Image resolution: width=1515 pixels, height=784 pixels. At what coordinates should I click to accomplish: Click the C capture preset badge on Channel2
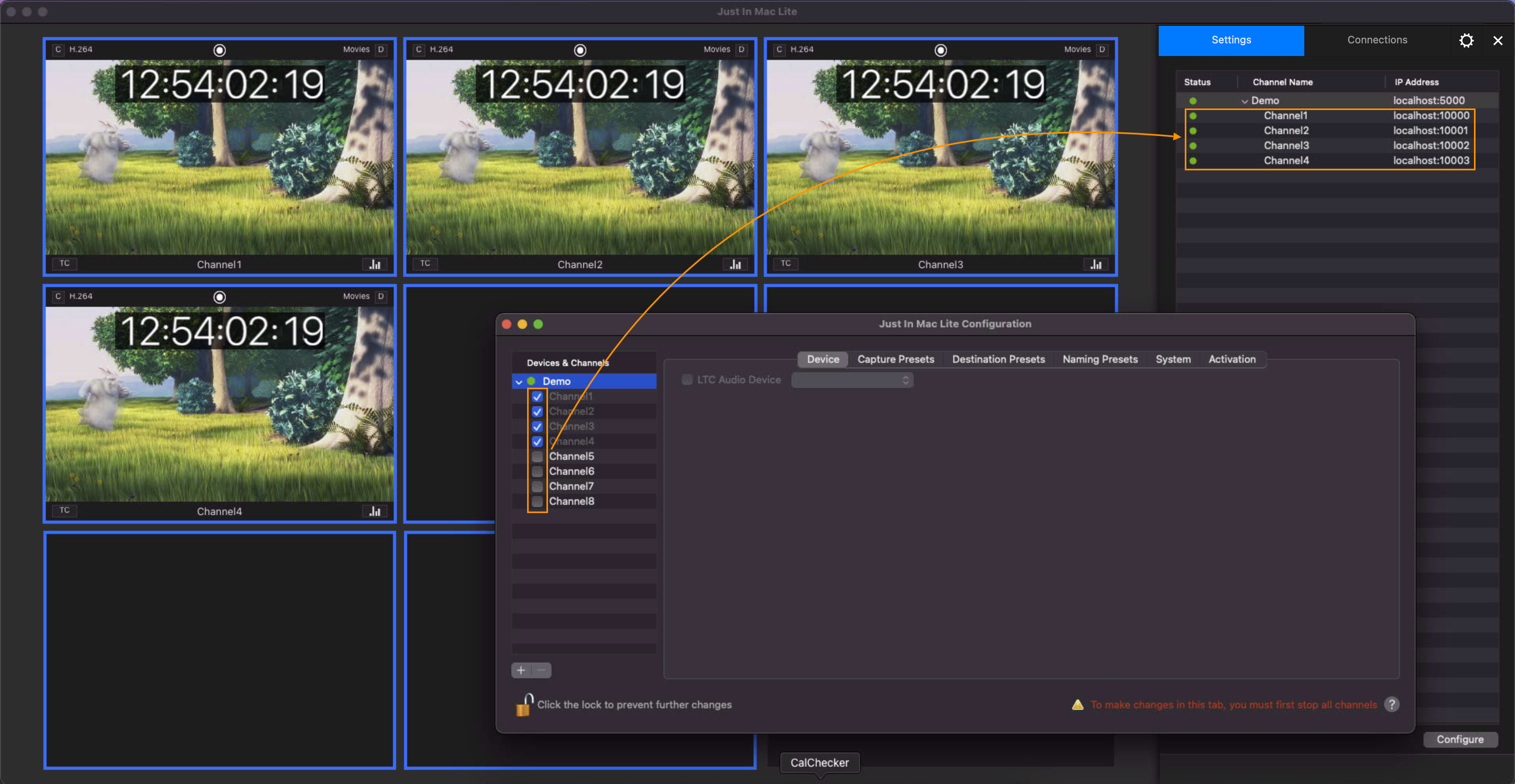418,49
